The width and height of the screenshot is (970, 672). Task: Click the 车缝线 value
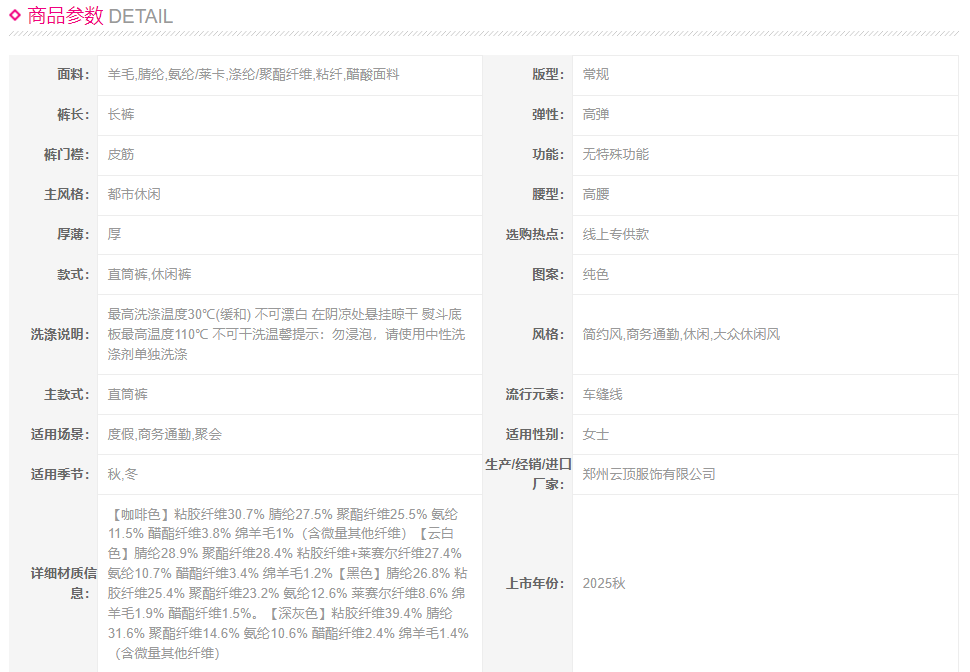click(603, 395)
